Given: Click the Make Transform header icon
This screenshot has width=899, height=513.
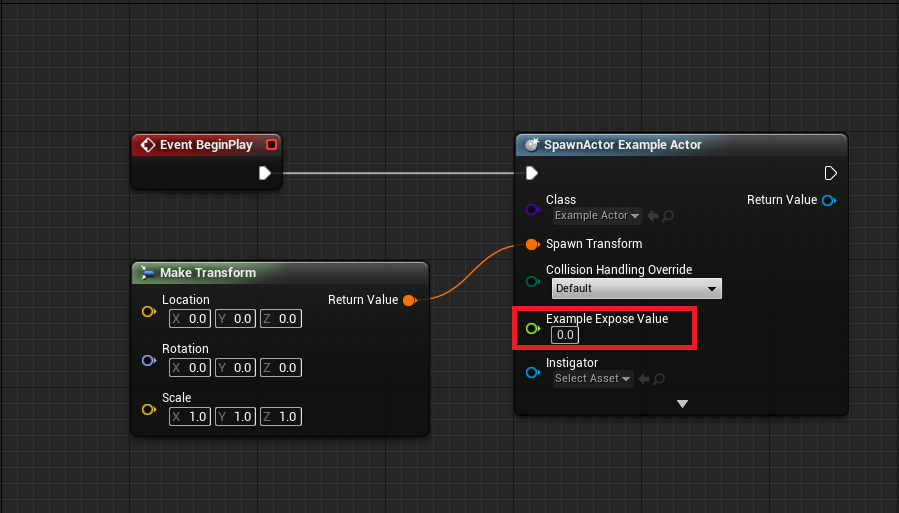Looking at the screenshot, I should (147, 273).
